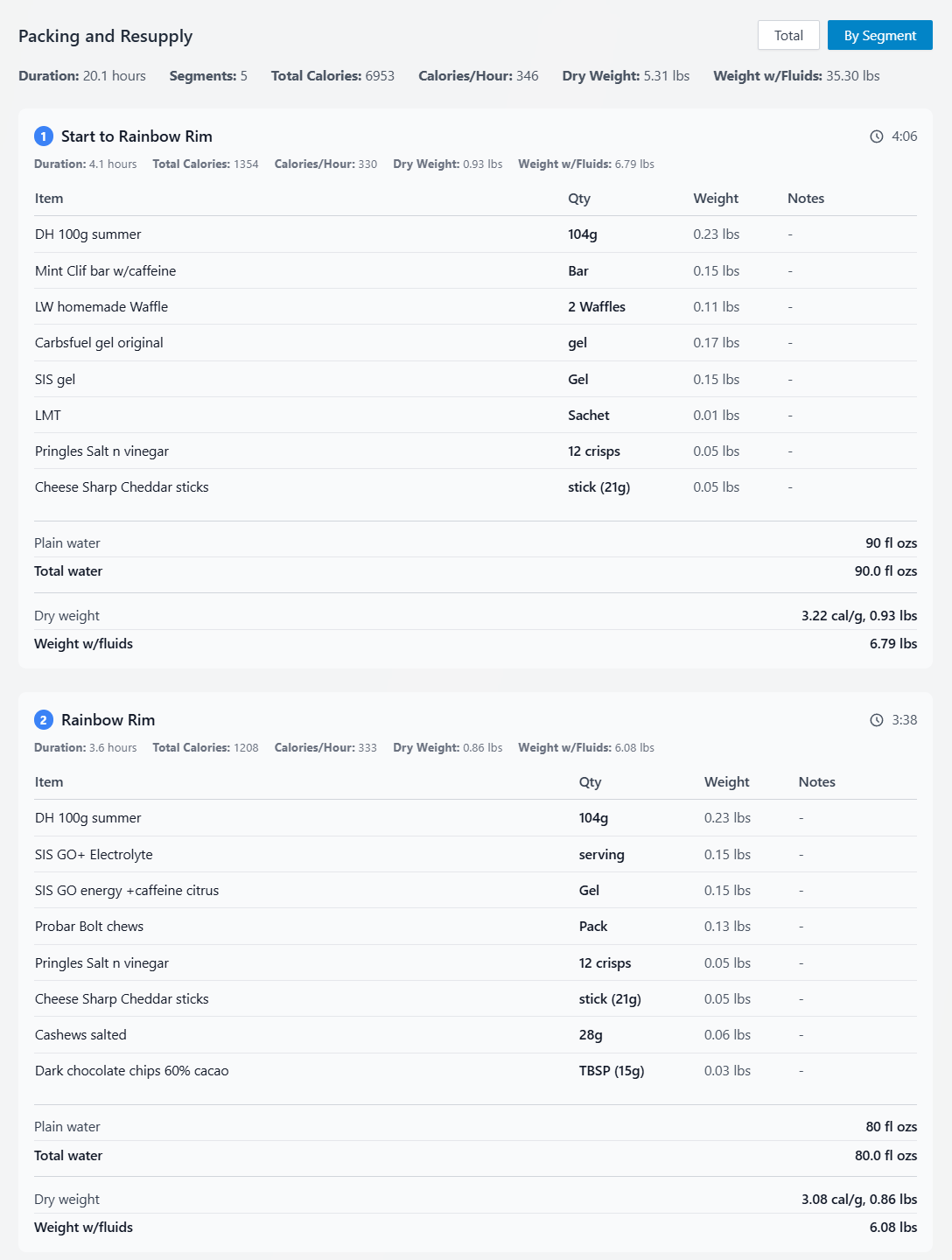This screenshot has width=952, height=1260.
Task: Open the Packing and Resupply heading
Action: pos(104,36)
